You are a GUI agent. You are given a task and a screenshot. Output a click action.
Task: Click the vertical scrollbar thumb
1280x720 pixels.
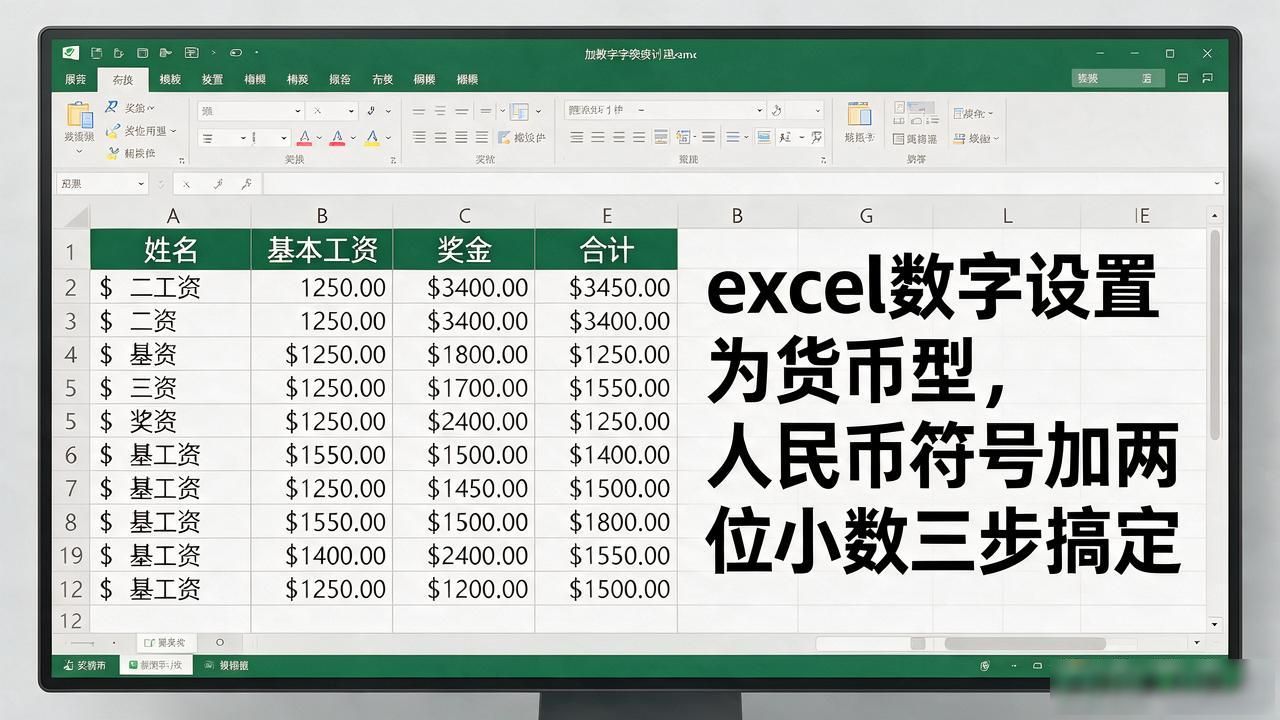click(1215, 335)
